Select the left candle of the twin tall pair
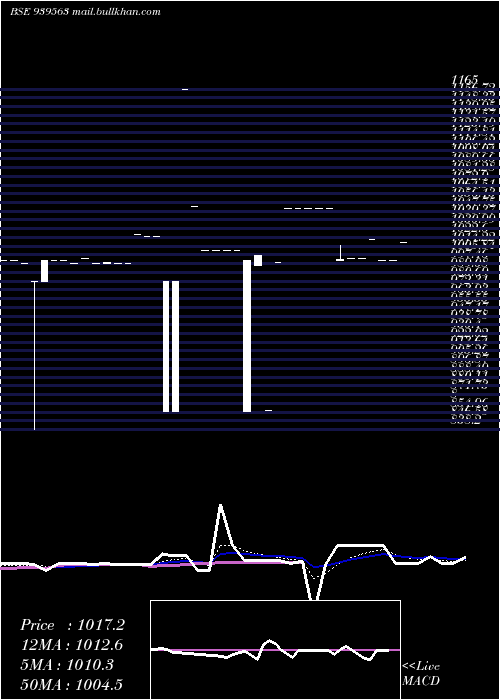 pyautogui.click(x=166, y=346)
